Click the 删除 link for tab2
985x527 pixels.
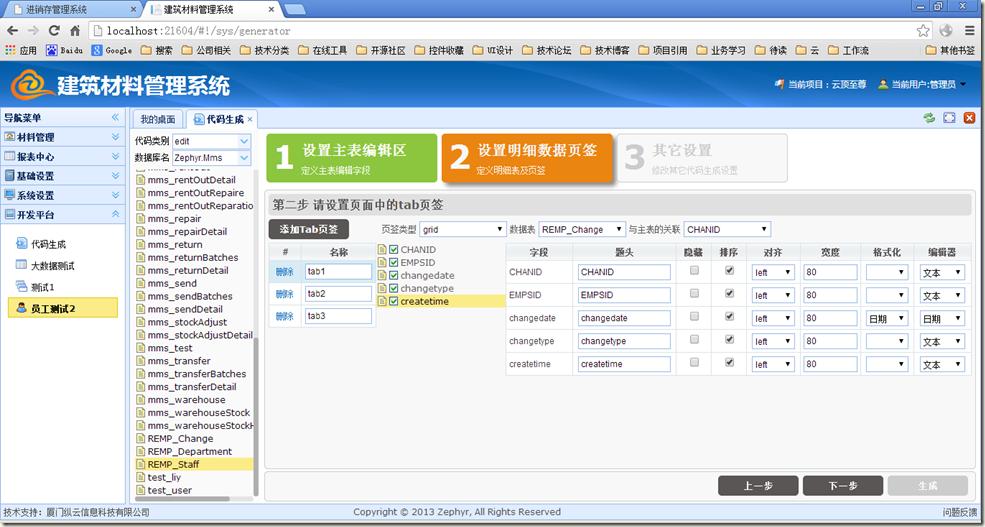(x=285, y=294)
